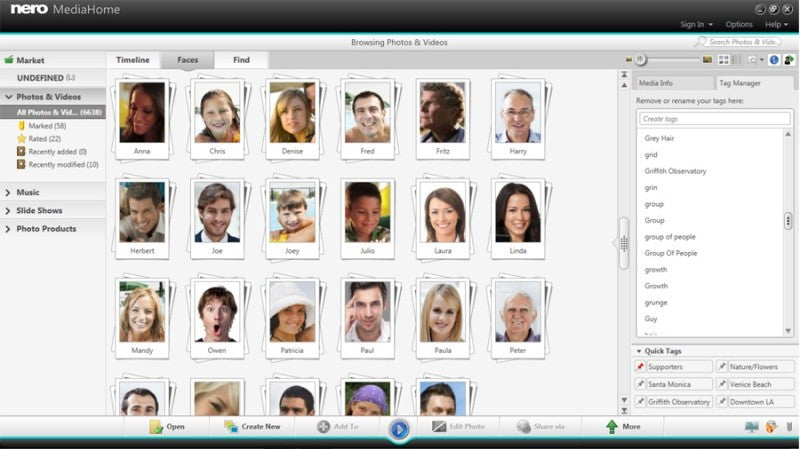
Task: Collapse the Photos & Videos section
Action: 8,96
